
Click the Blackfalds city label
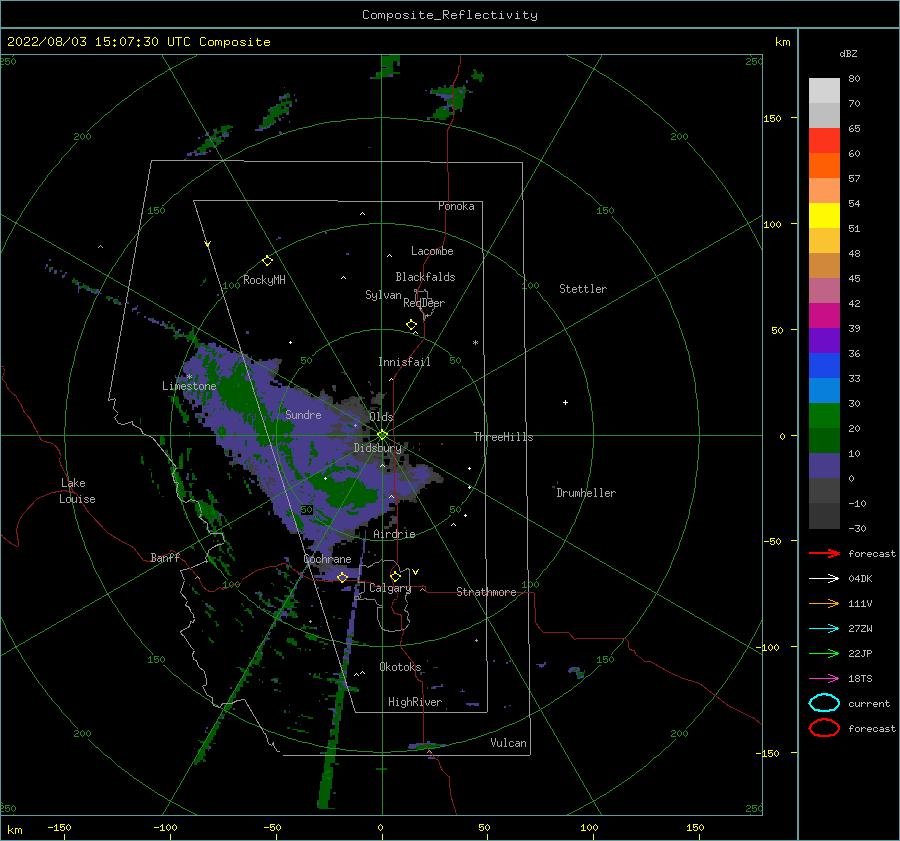(425, 277)
